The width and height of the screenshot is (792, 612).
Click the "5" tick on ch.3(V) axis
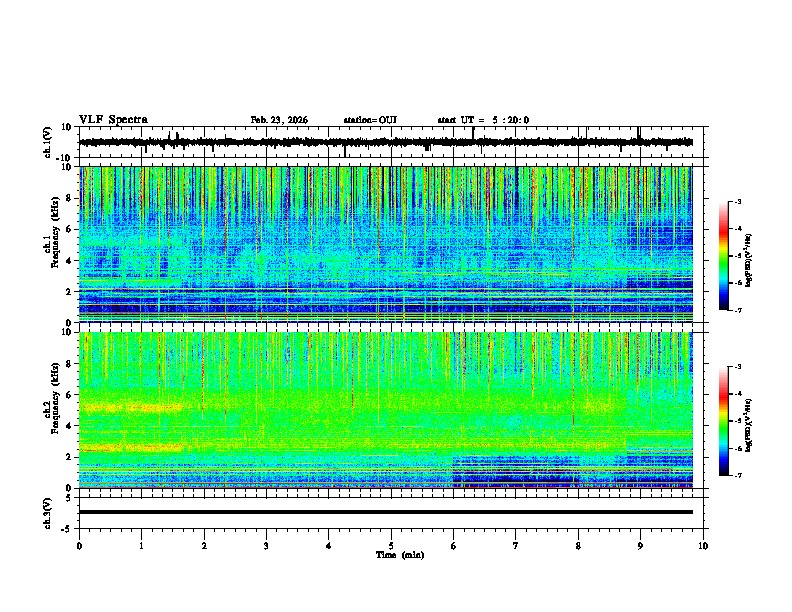70,497
